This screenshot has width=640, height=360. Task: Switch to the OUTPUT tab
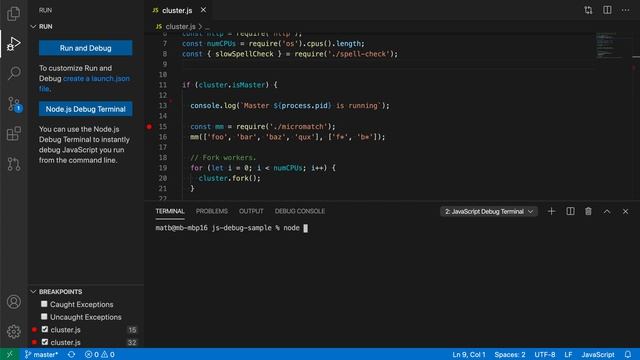click(x=251, y=211)
